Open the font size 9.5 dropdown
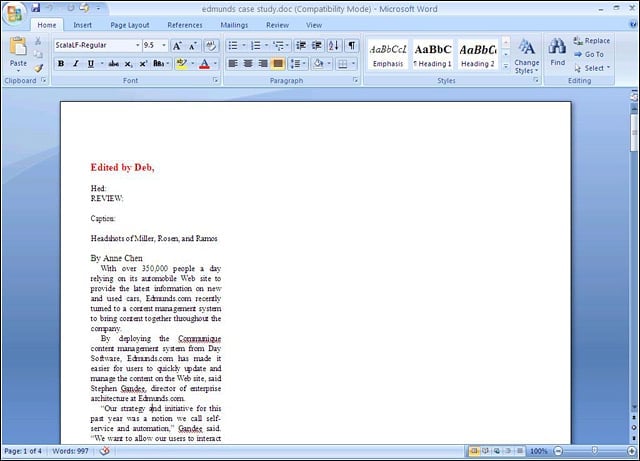Viewport: 640px width, 461px height. [164, 45]
